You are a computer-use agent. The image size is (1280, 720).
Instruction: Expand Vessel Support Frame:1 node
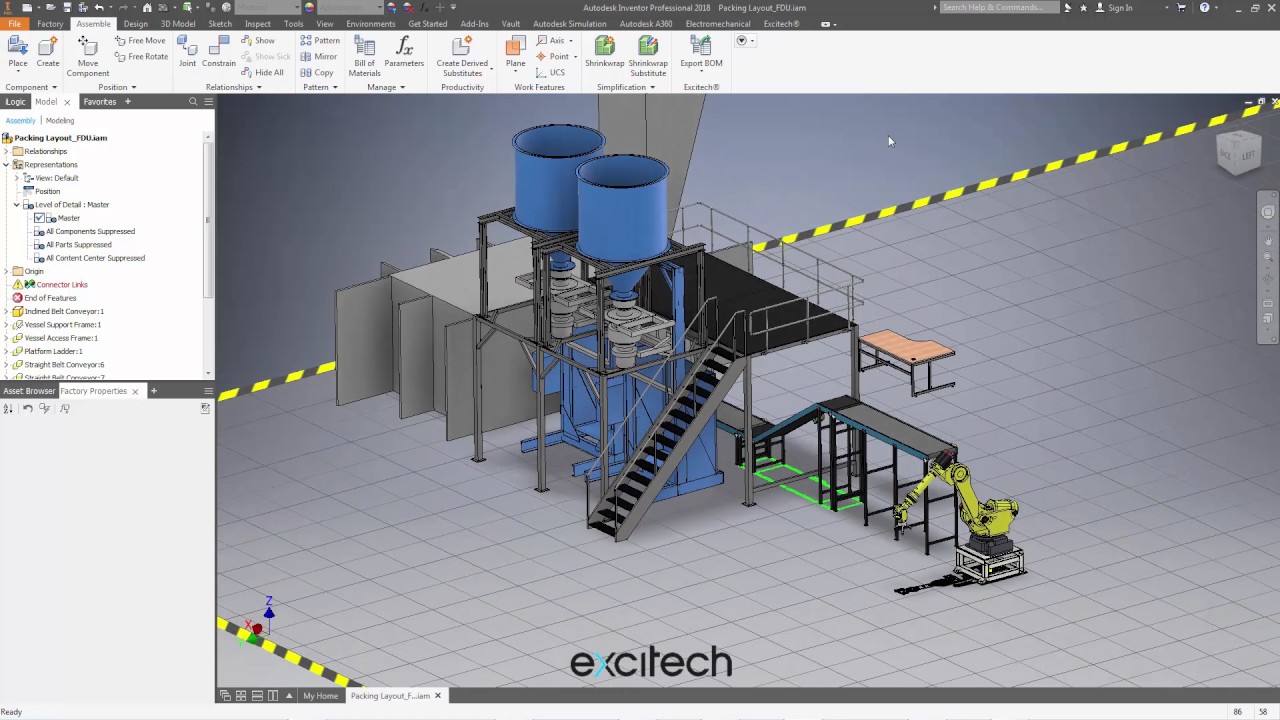6,325
